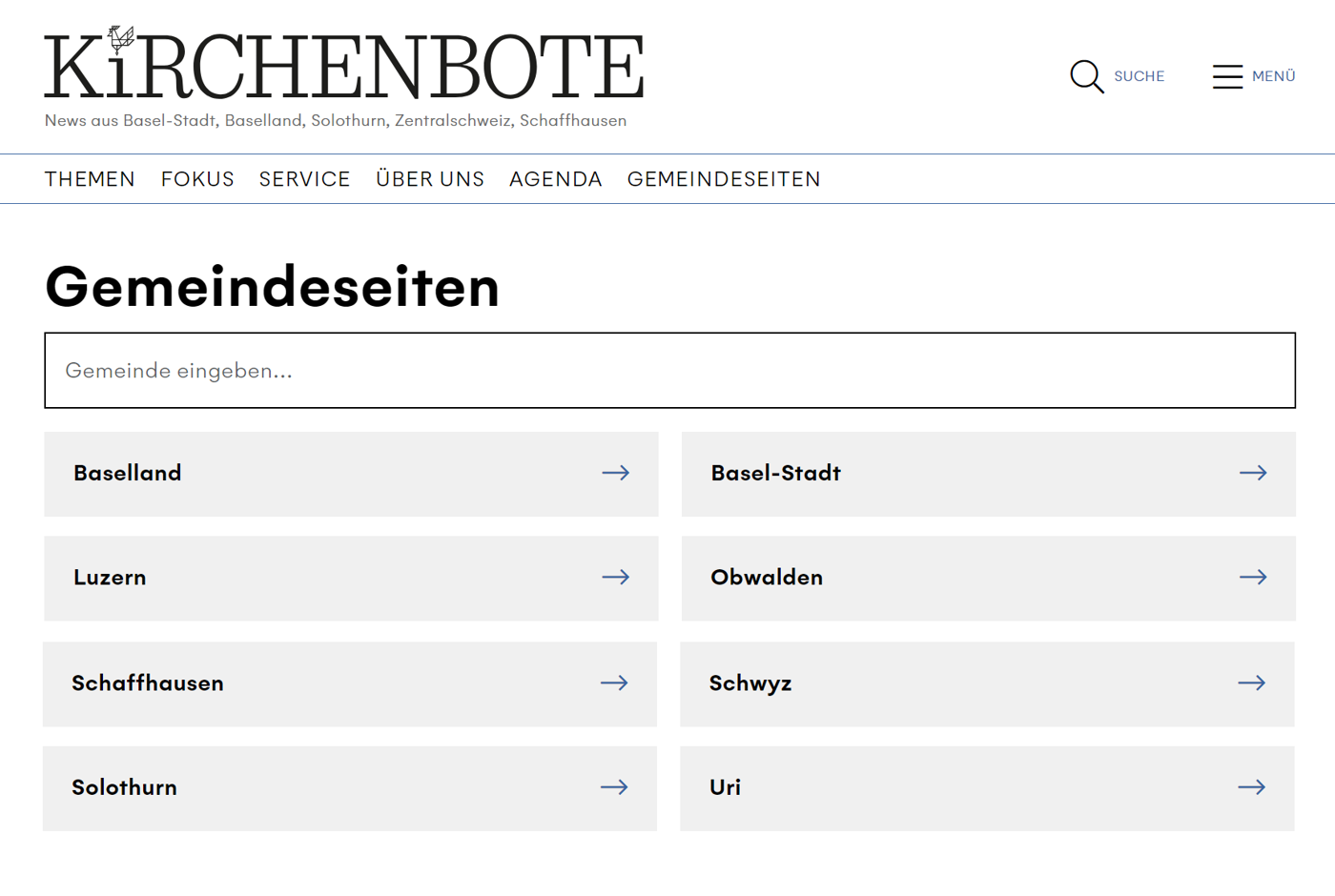The image size is (1335, 896).
Task: Click the arrow icon beside Schwyz
Action: pyautogui.click(x=1251, y=683)
